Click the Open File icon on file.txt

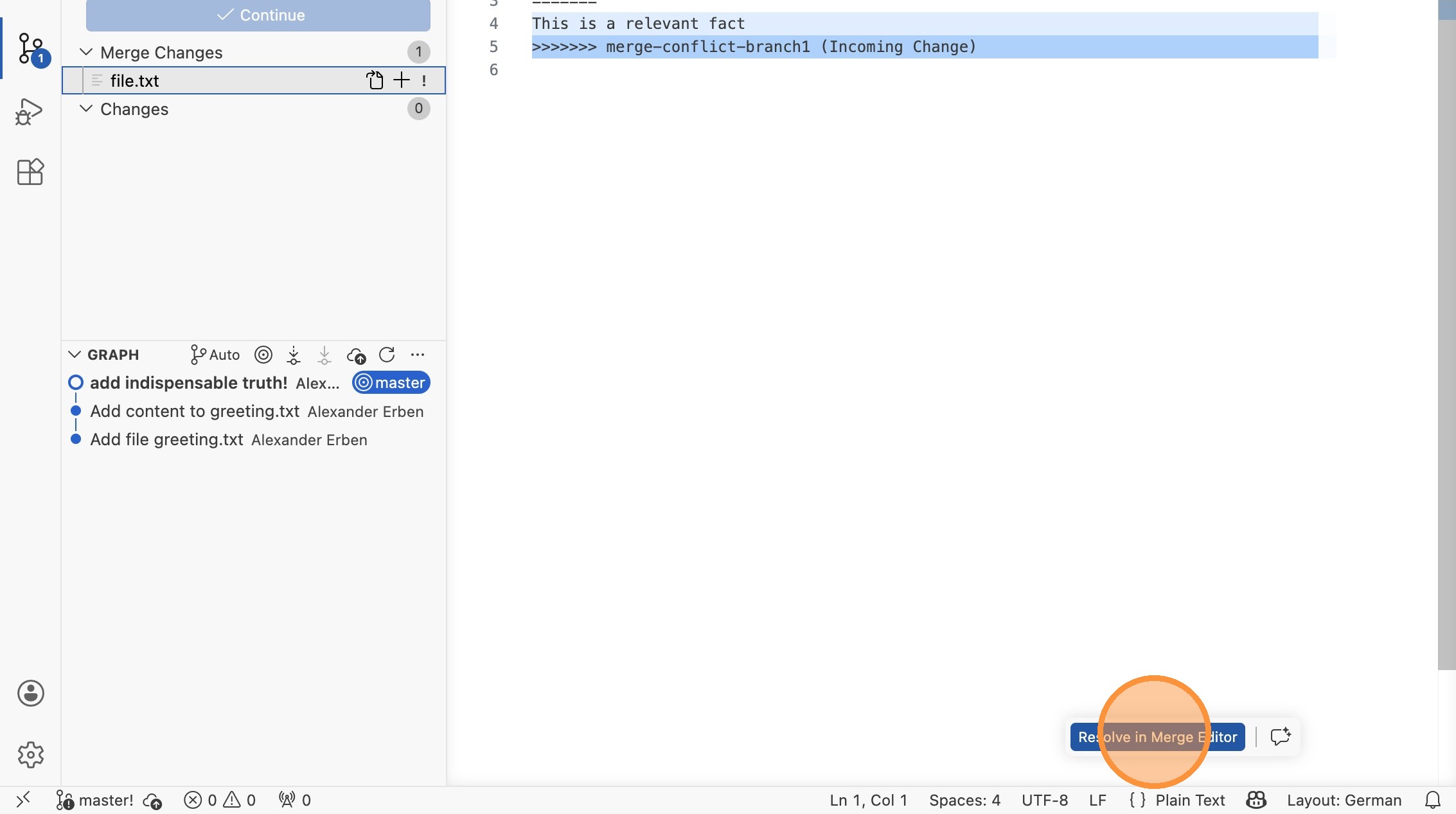point(375,80)
